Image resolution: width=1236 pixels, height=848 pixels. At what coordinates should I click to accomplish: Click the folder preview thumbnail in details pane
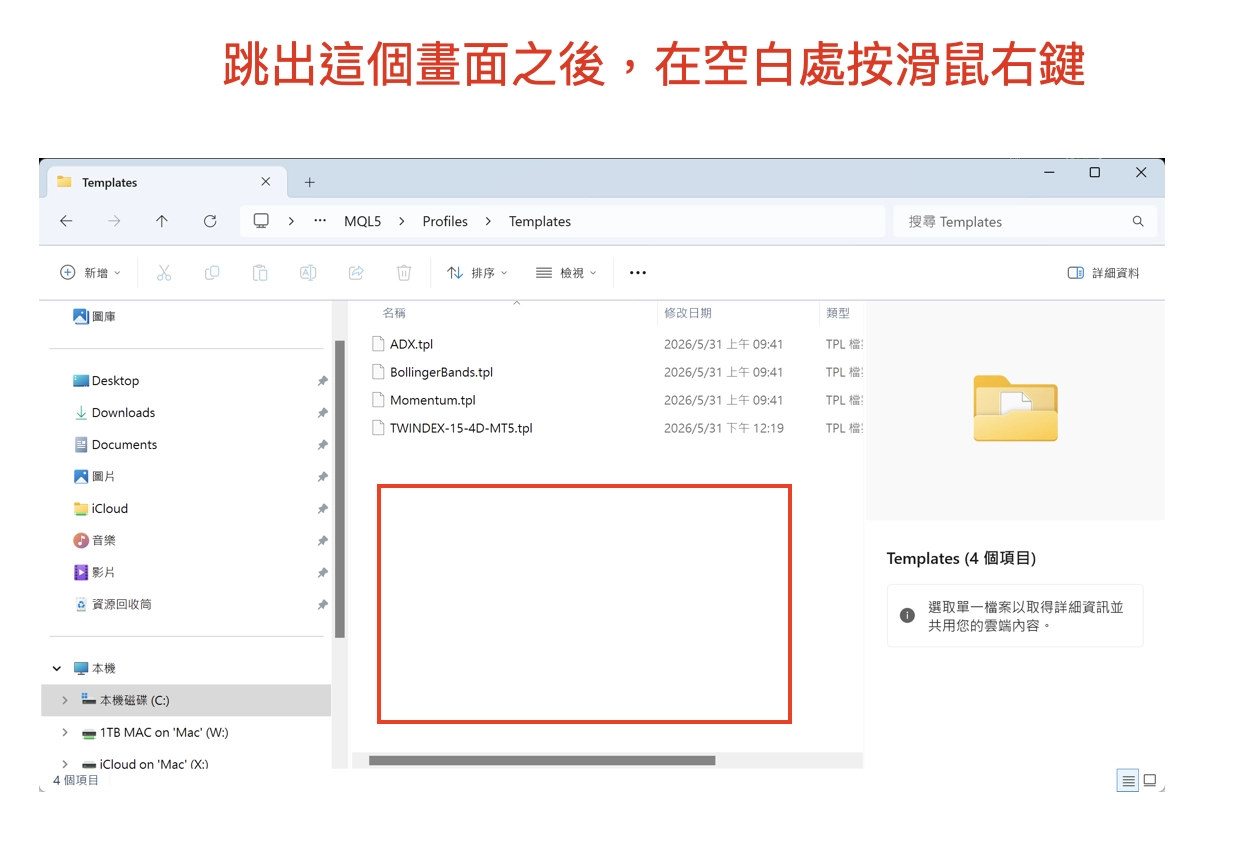click(x=1015, y=408)
